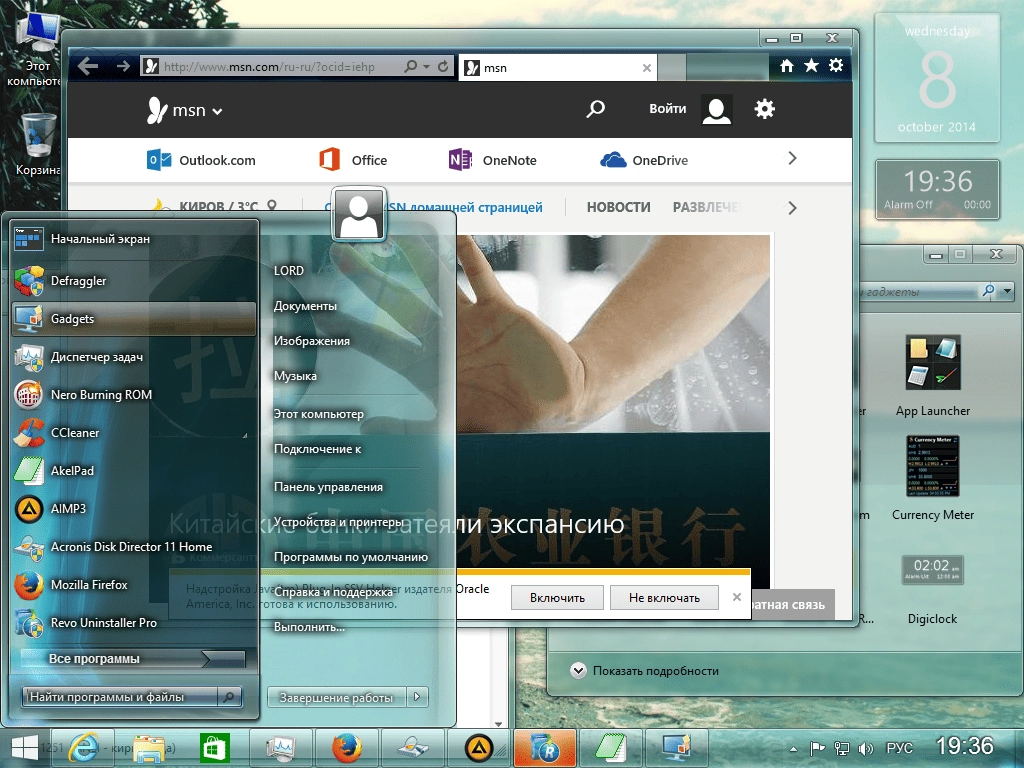Viewport: 1024px width, 768px height.
Task: Click the user avatar in the Start menu
Action: (358, 215)
